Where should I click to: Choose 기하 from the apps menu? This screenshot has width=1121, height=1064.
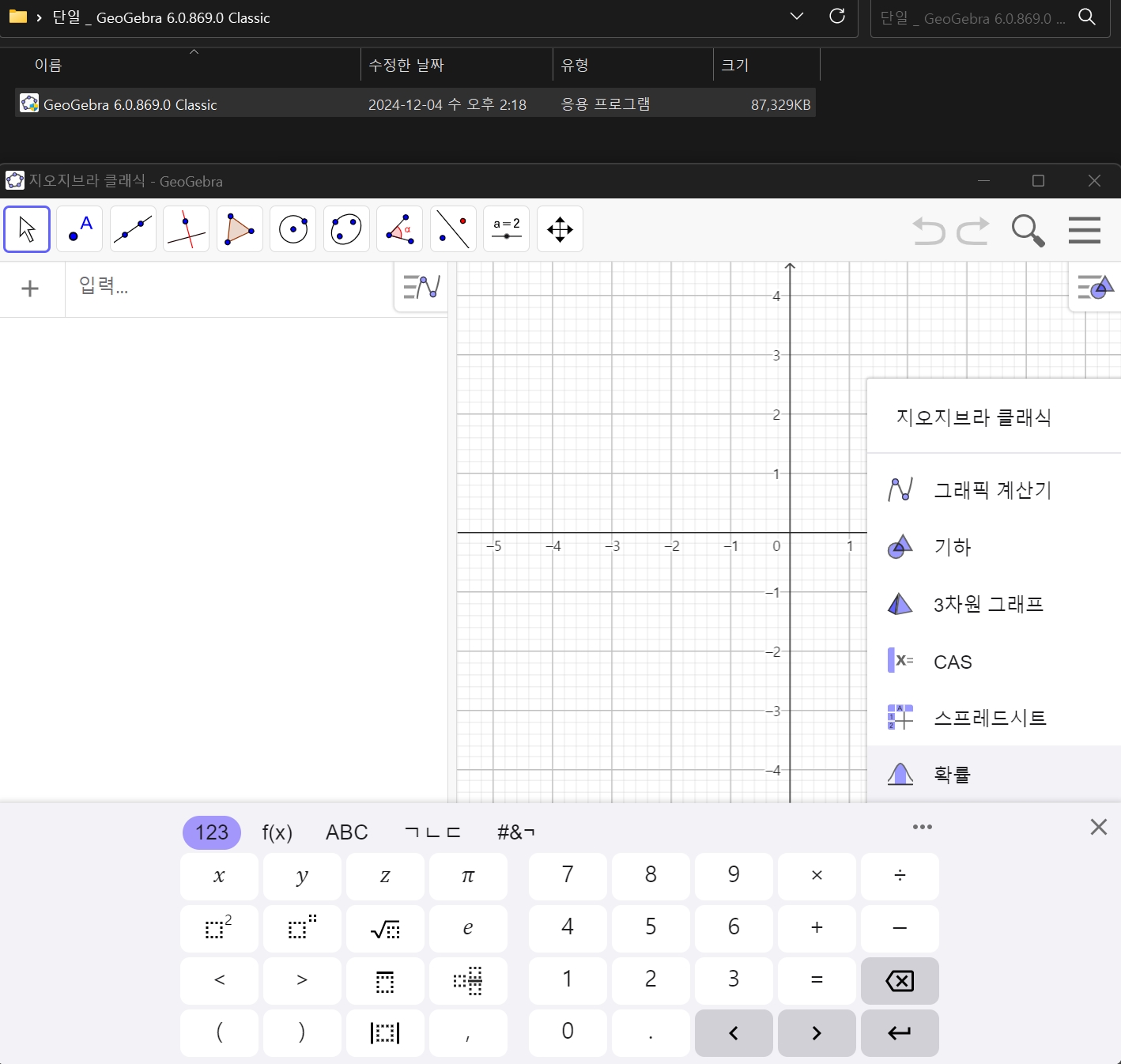click(994, 547)
